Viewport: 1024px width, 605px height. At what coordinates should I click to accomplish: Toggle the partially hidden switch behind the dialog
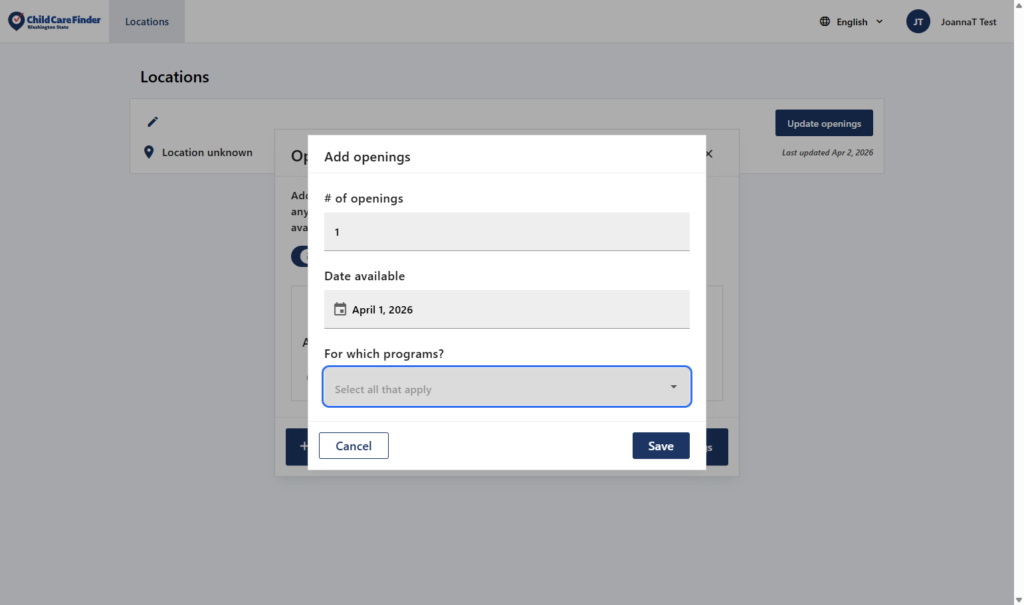coord(299,256)
